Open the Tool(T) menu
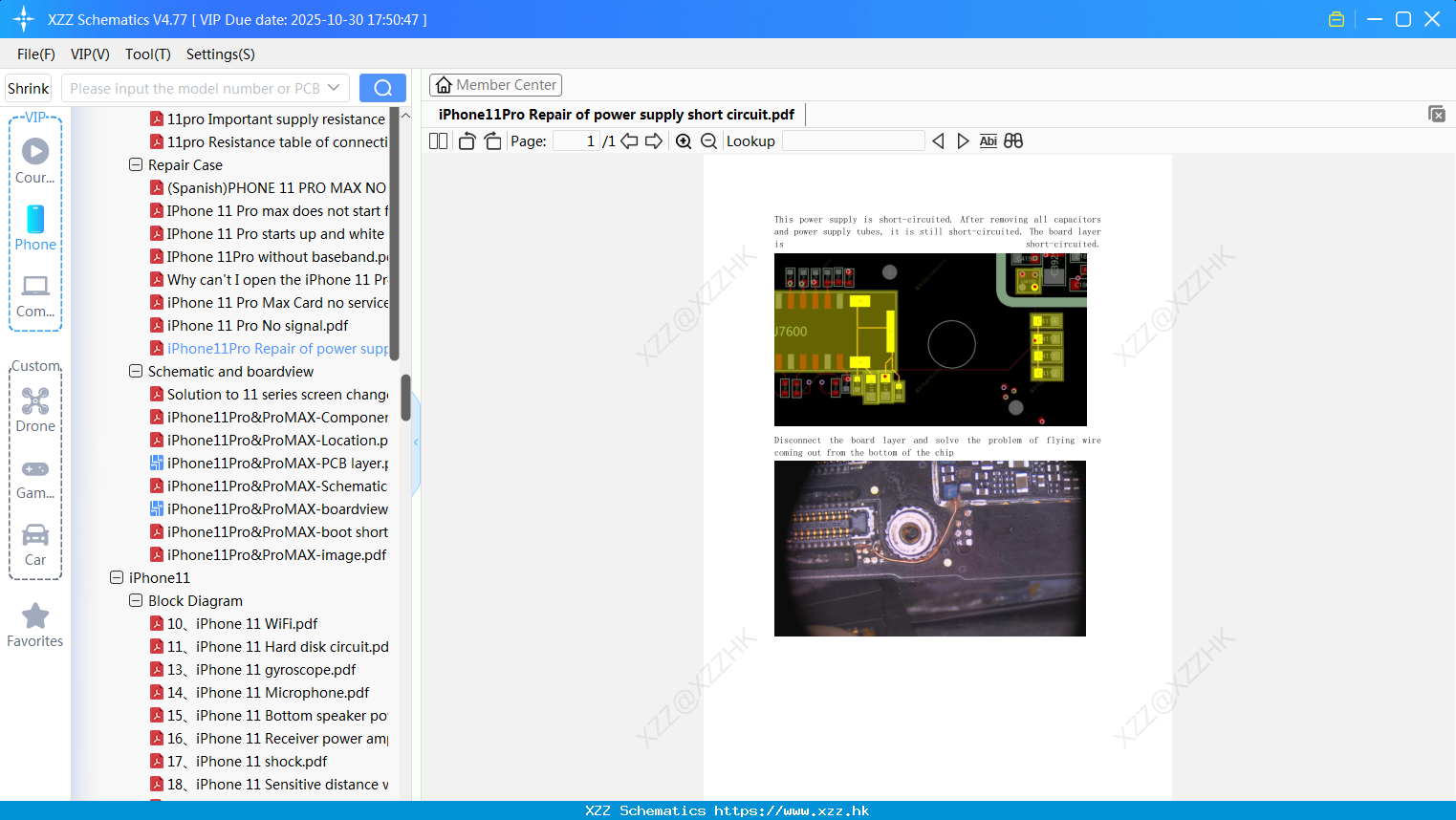This screenshot has width=1456, height=820. point(148,54)
